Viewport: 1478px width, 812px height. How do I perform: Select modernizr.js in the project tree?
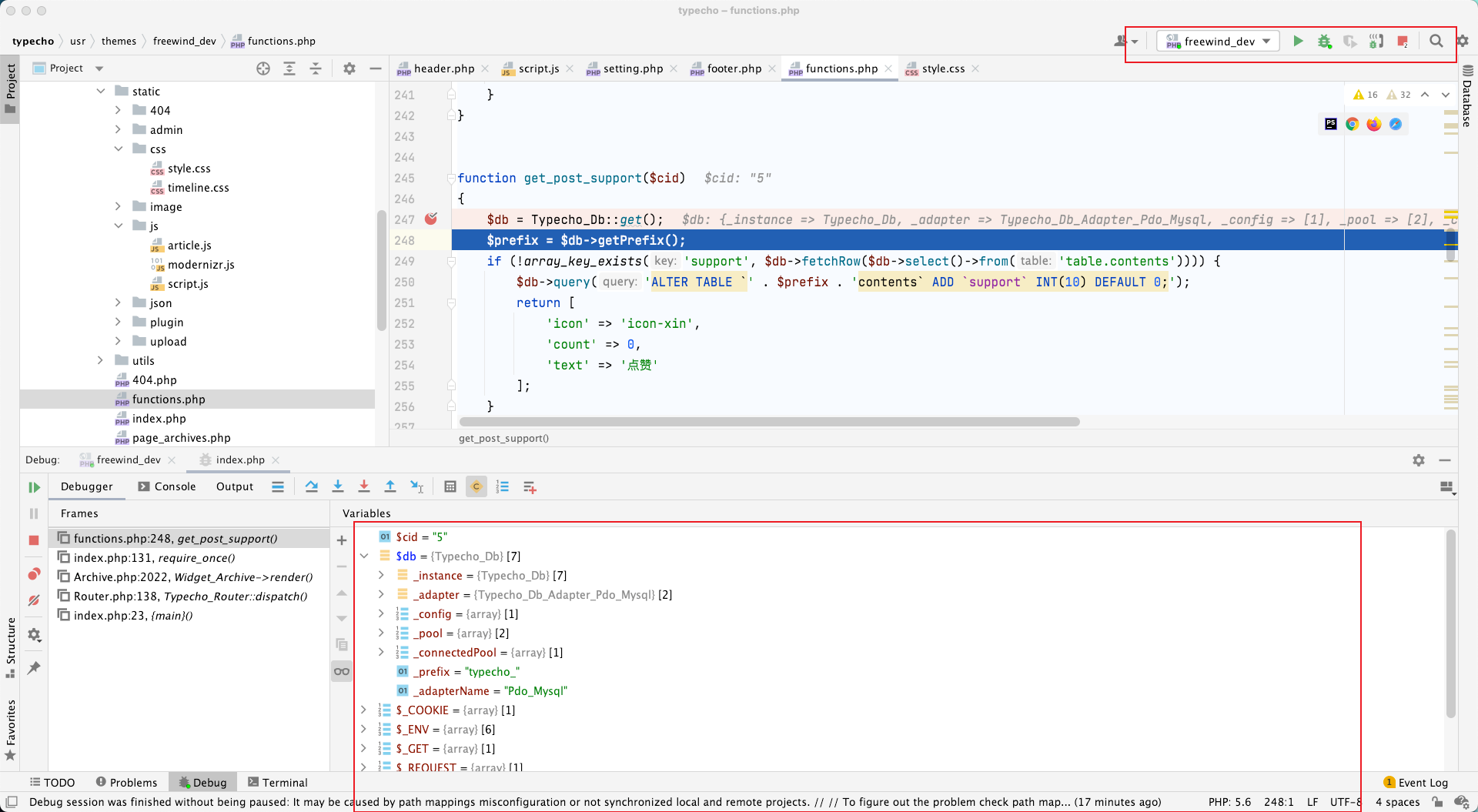[x=201, y=265]
